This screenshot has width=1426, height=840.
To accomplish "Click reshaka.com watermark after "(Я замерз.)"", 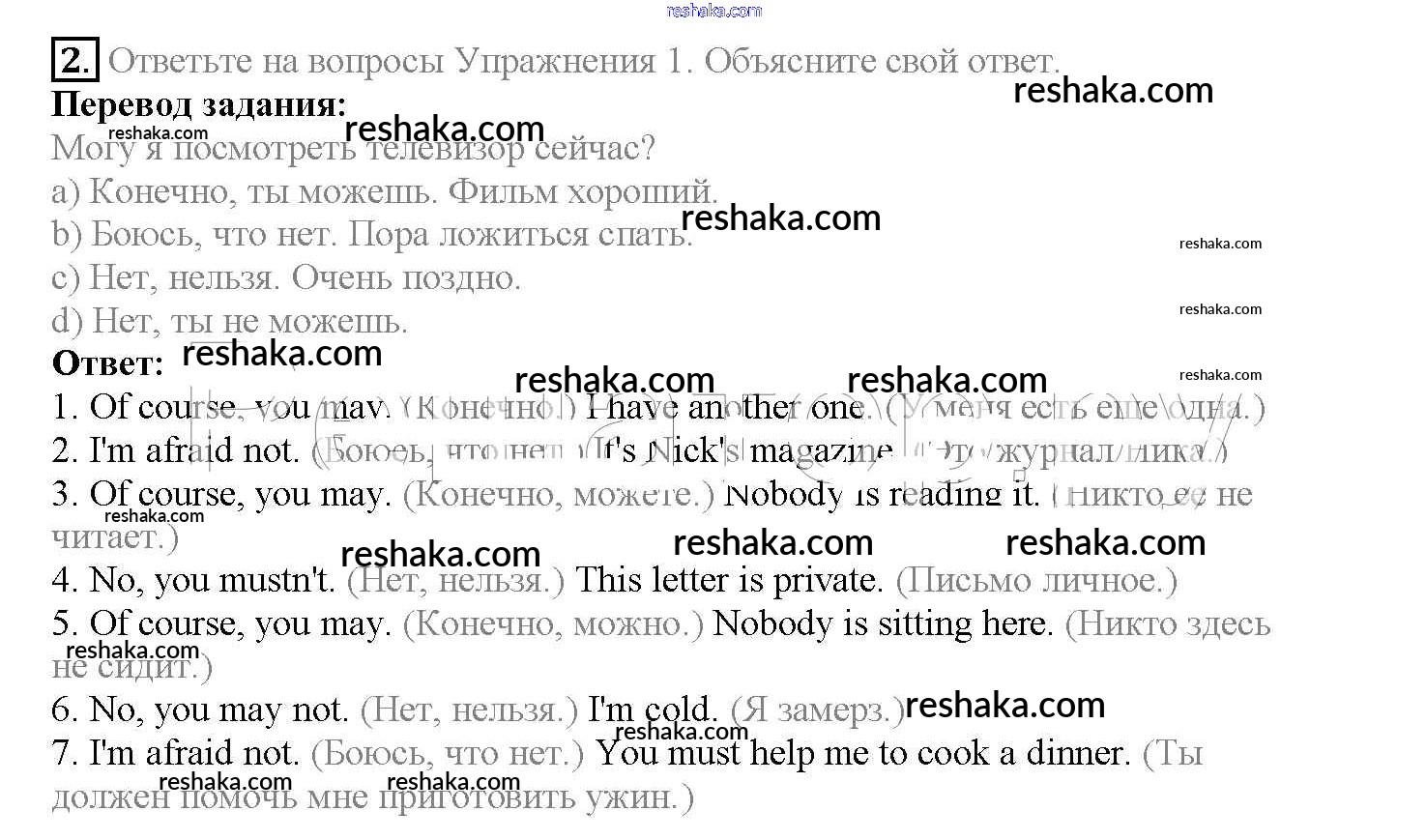I will 1005,706.
